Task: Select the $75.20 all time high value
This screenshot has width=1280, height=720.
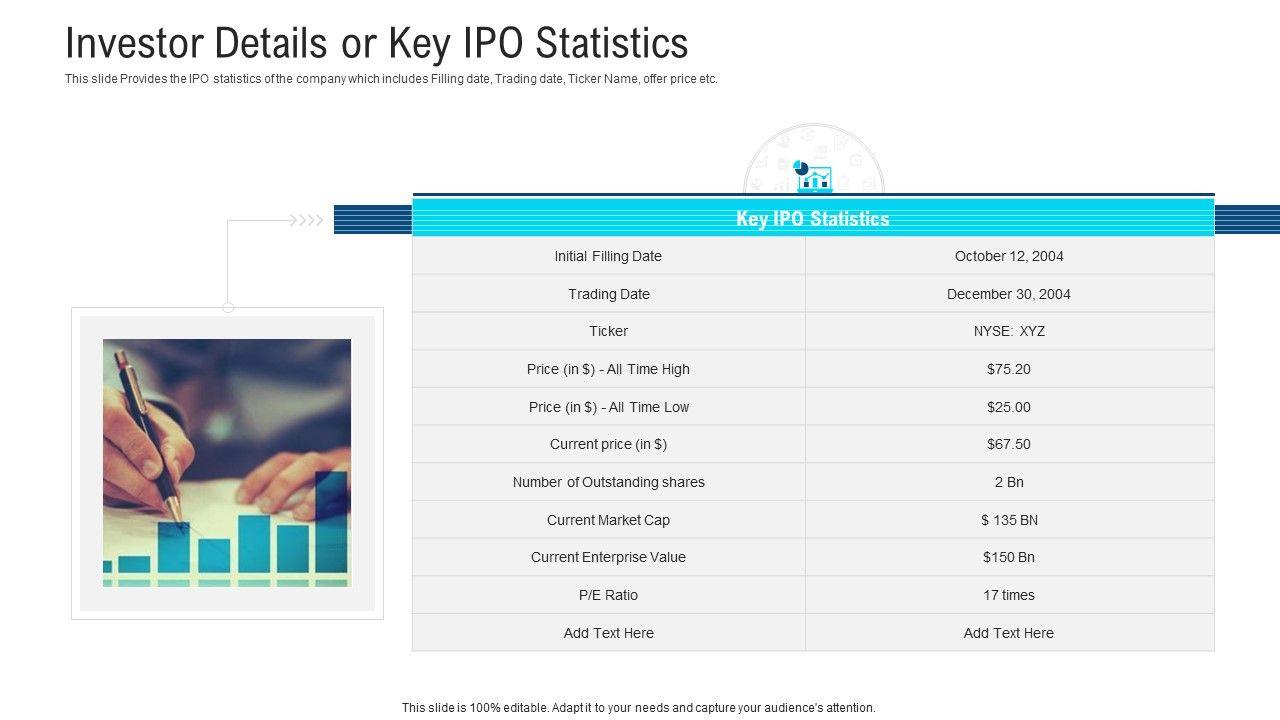Action: [1008, 369]
